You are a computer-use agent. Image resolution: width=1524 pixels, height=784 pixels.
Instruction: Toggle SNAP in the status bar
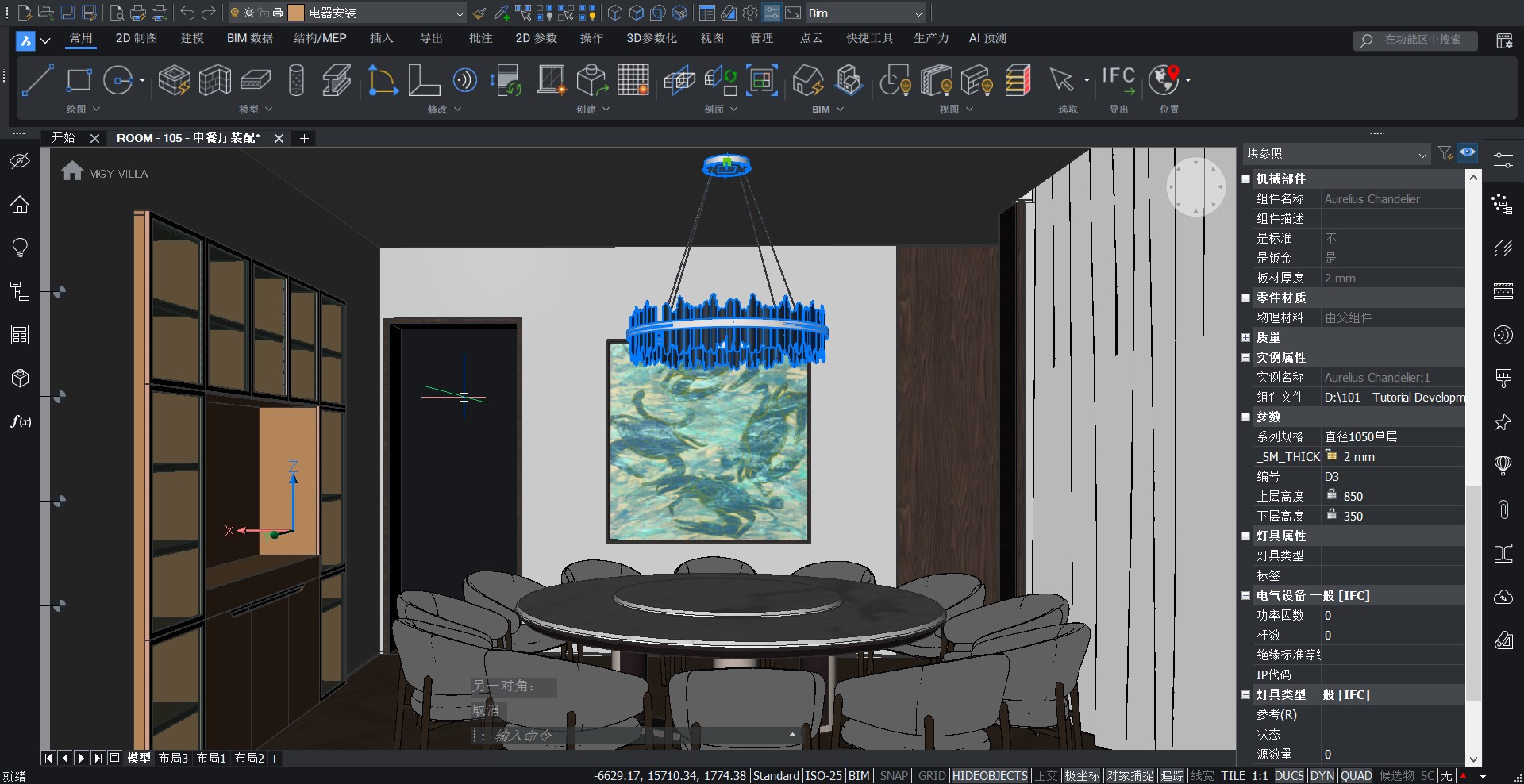point(893,775)
